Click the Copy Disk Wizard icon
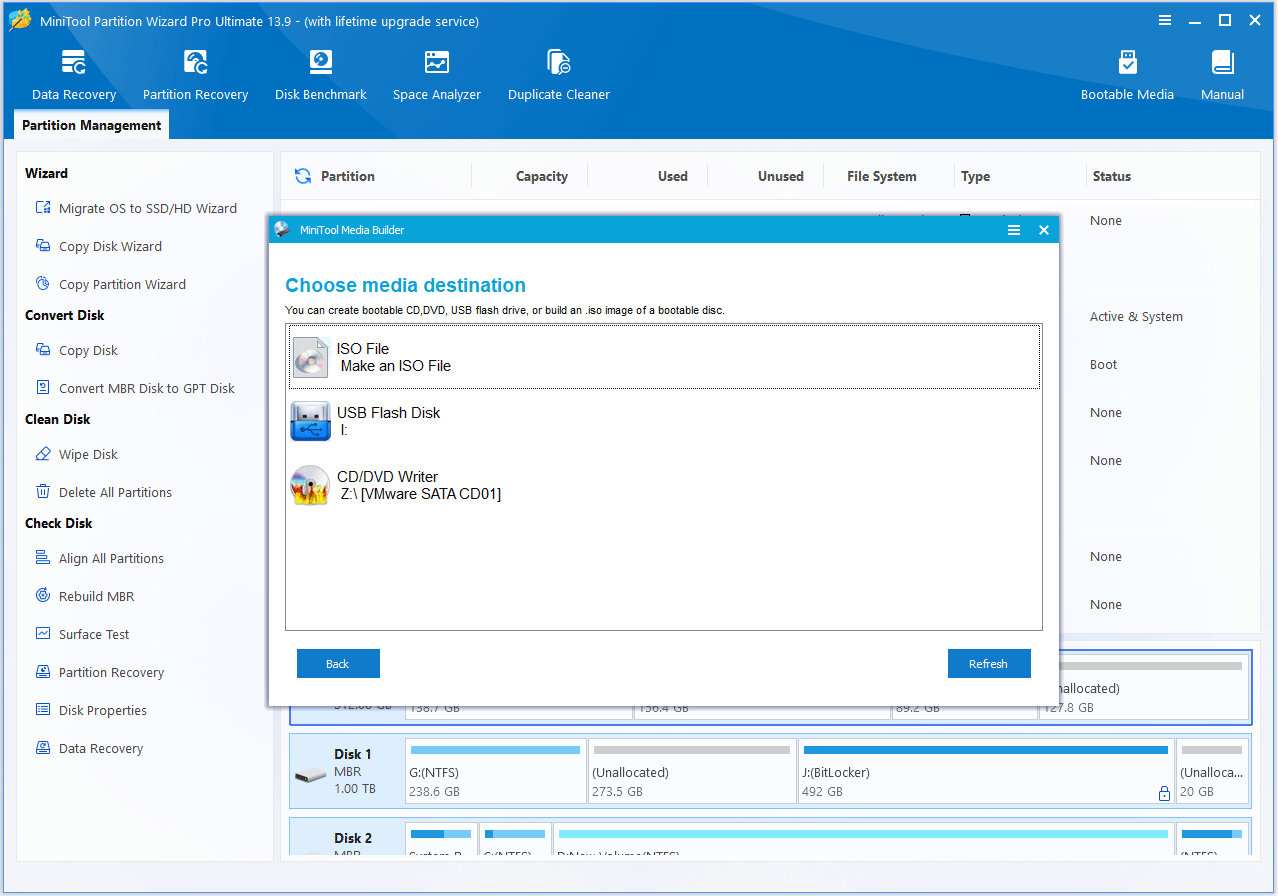 (x=43, y=246)
